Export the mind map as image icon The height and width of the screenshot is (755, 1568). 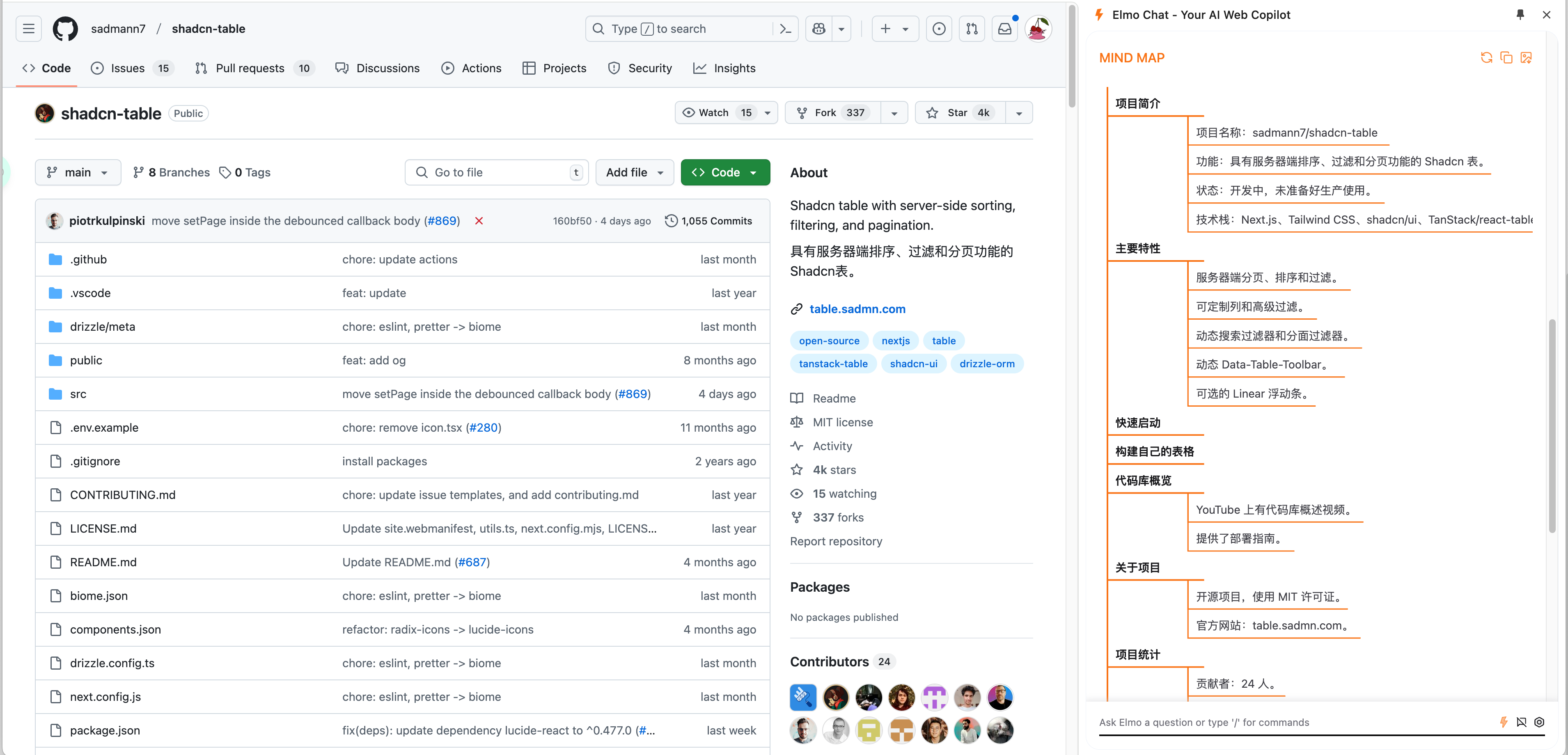click(x=1527, y=58)
